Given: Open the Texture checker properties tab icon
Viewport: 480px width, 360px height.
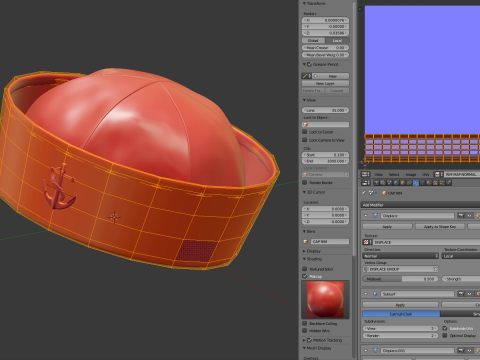Looking at the screenshot, I should [435, 183].
